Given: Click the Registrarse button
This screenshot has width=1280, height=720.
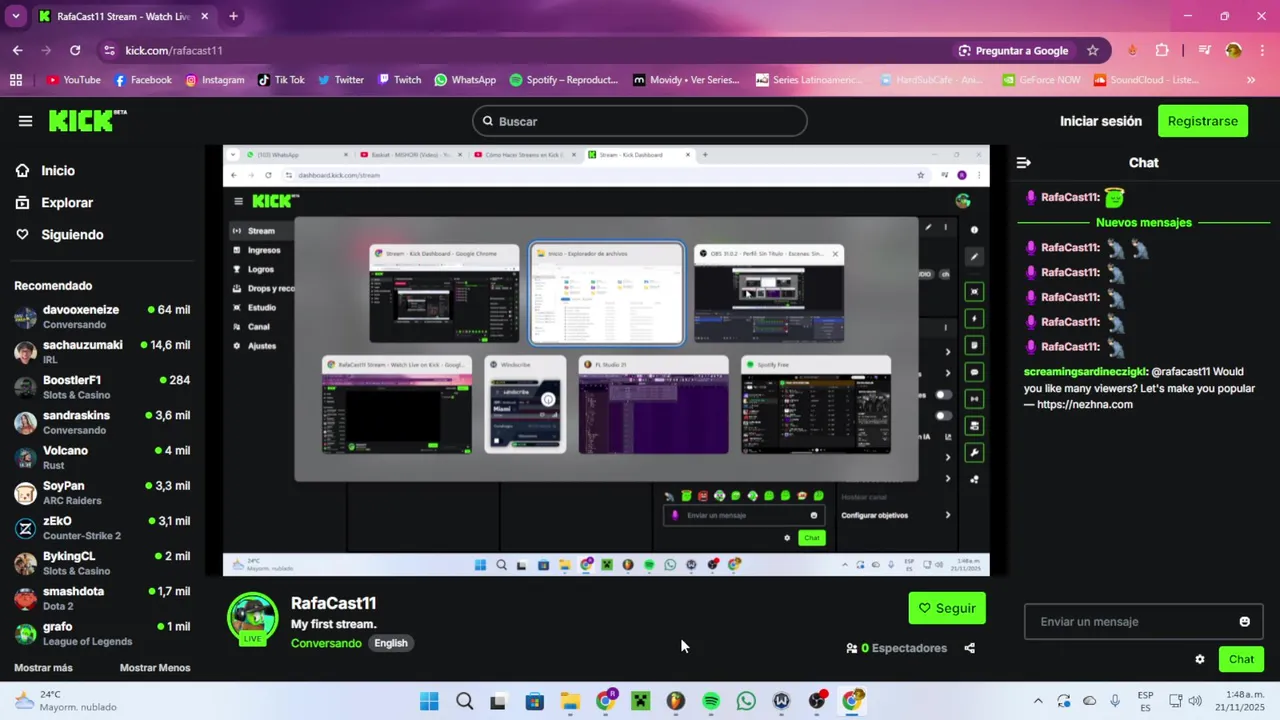Looking at the screenshot, I should 1202,121.
